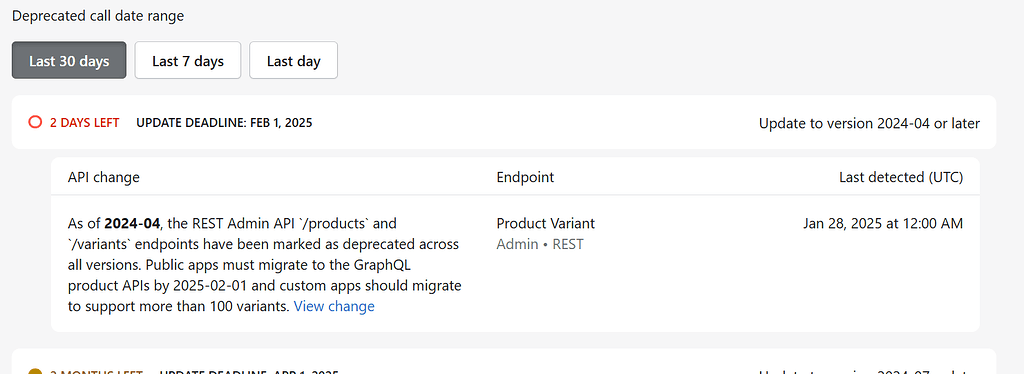
Task: Expand the partially visible Apr 1 deadline card
Action: (504, 362)
